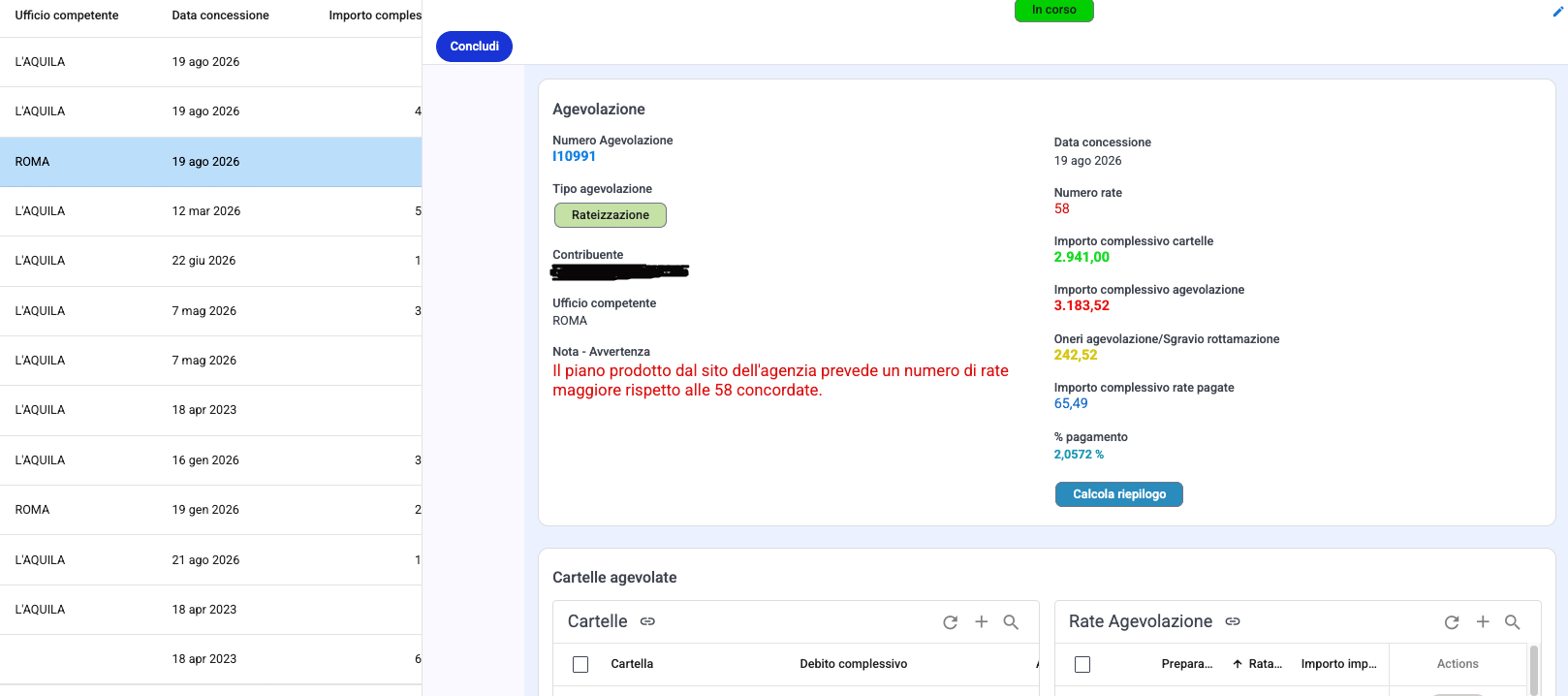Viewport: 1568px width, 696px height.
Task: Click the oneri value 242,52
Action: coord(1076,355)
